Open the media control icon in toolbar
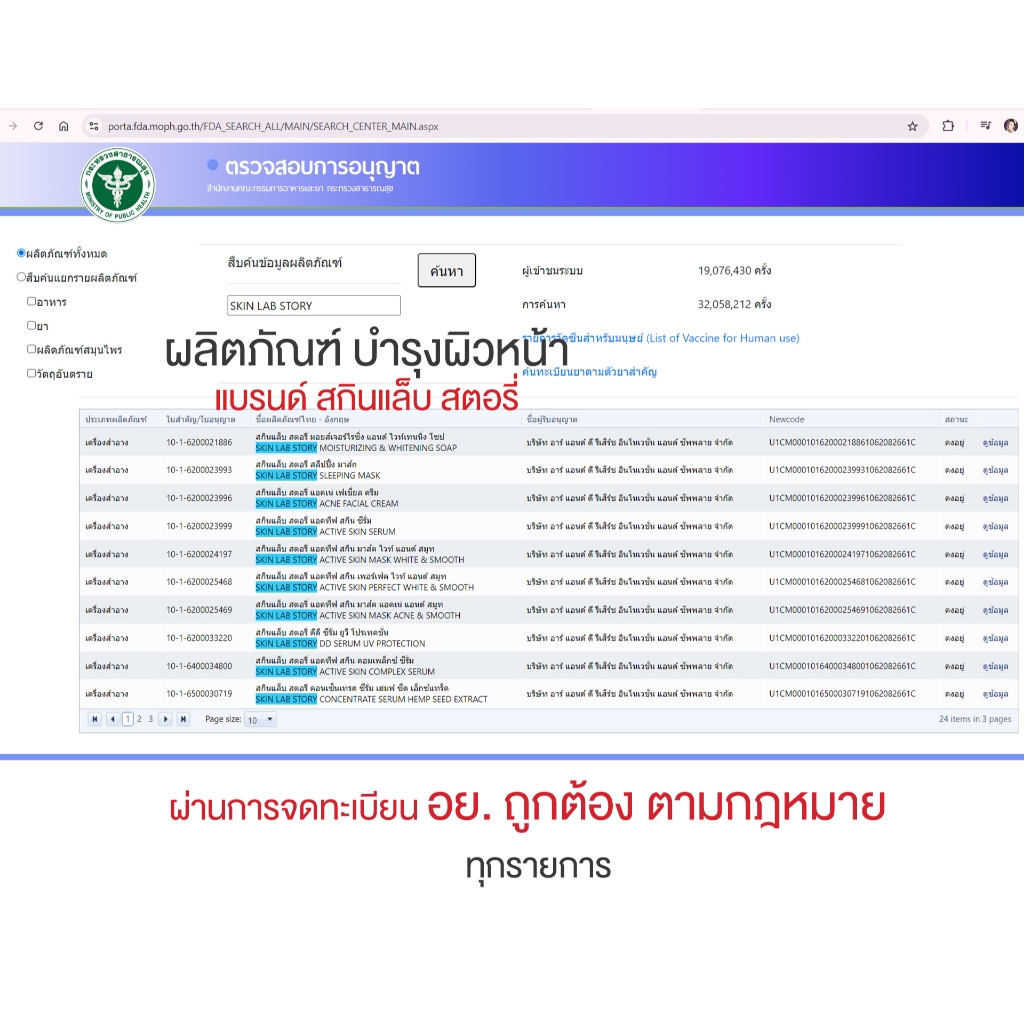1024x1024 pixels. click(x=985, y=125)
